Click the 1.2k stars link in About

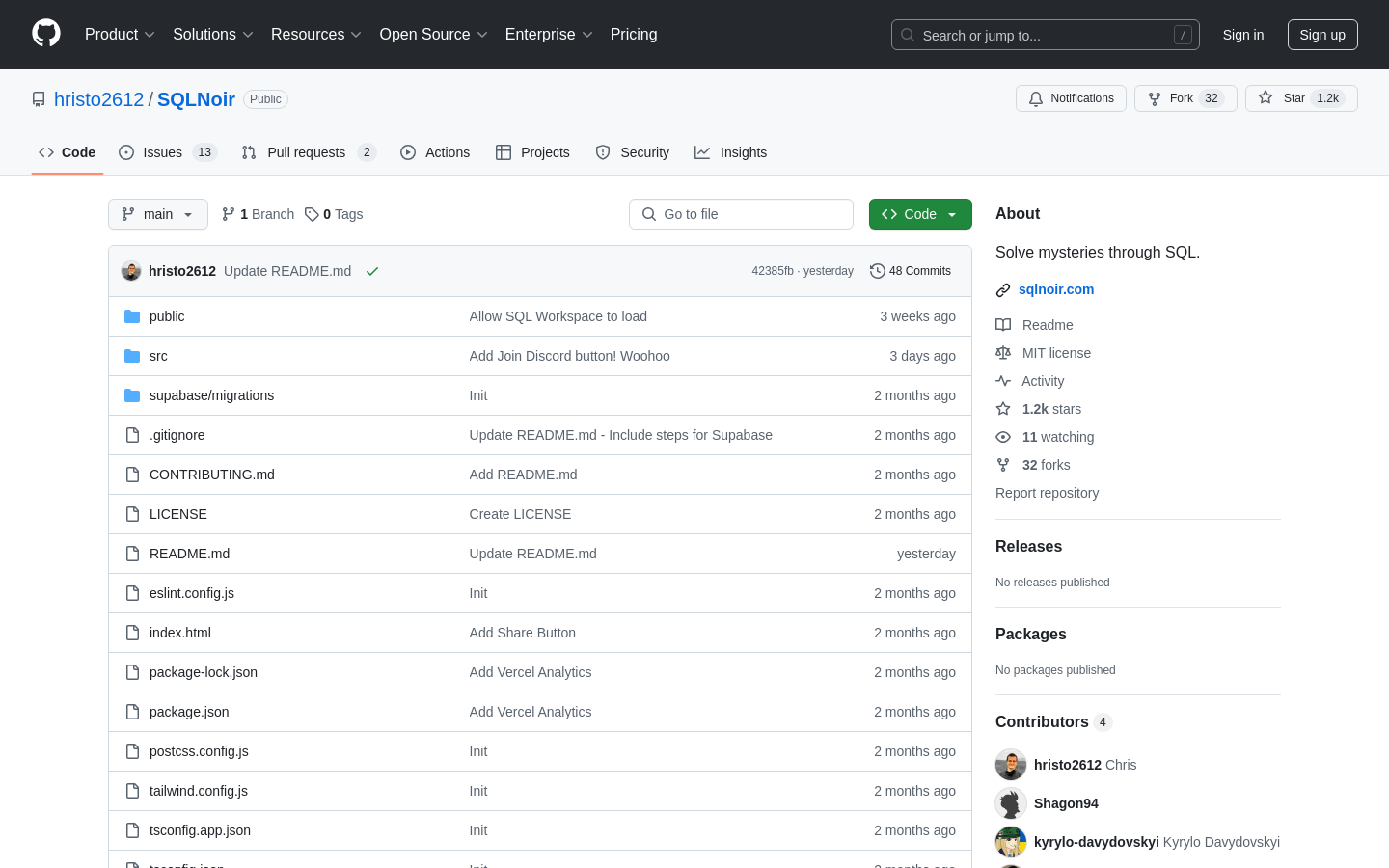[1051, 409]
